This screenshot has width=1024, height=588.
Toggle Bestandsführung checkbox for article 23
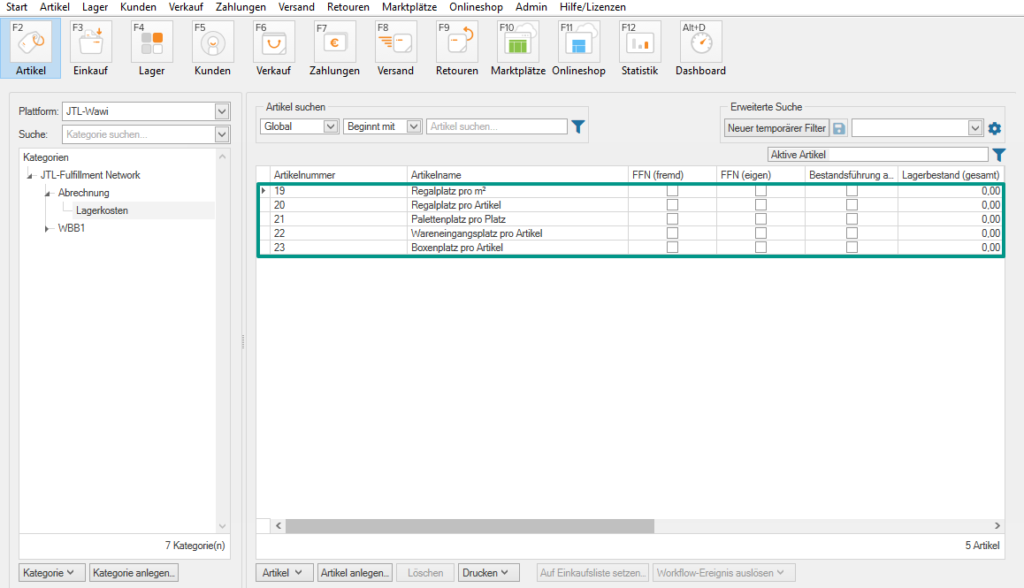(x=852, y=247)
